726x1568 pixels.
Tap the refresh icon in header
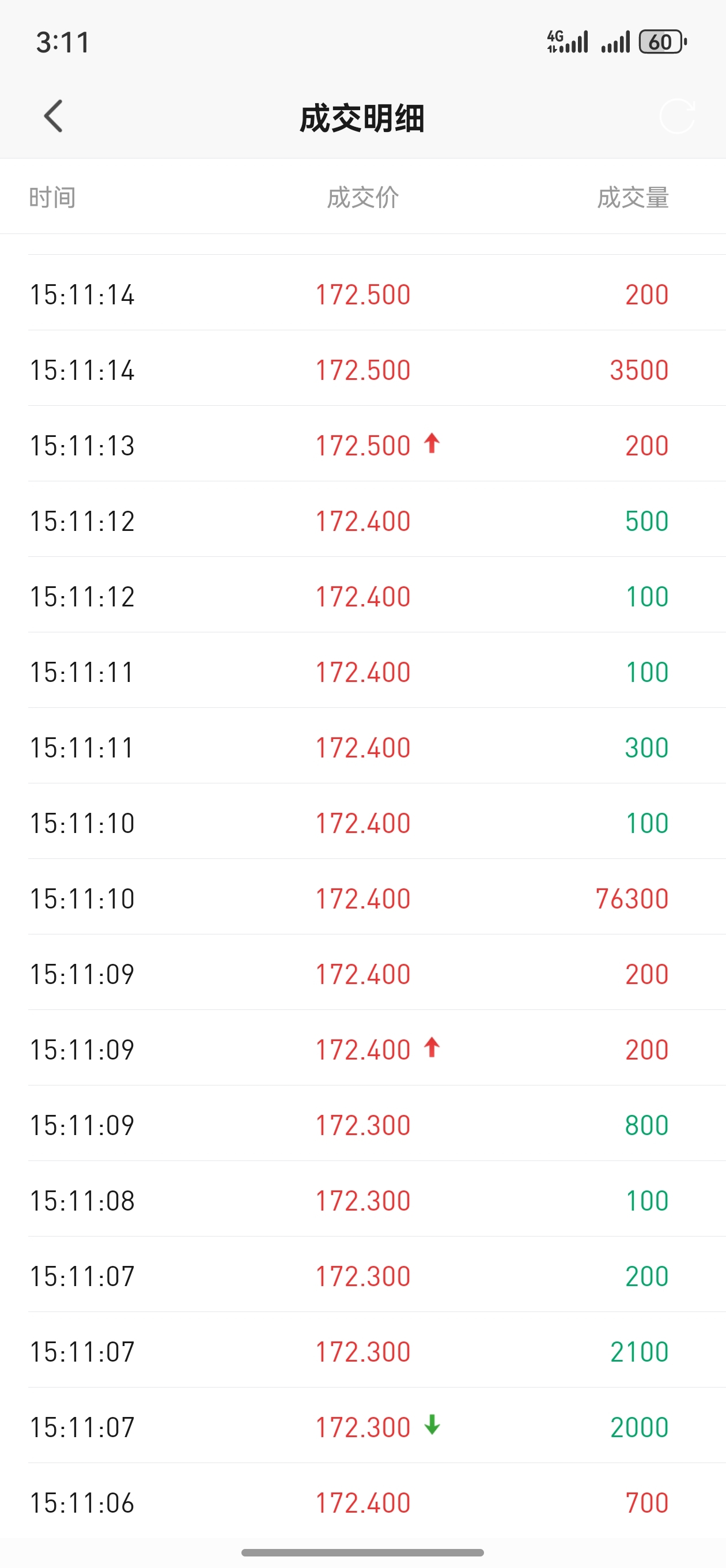pyautogui.click(x=676, y=116)
